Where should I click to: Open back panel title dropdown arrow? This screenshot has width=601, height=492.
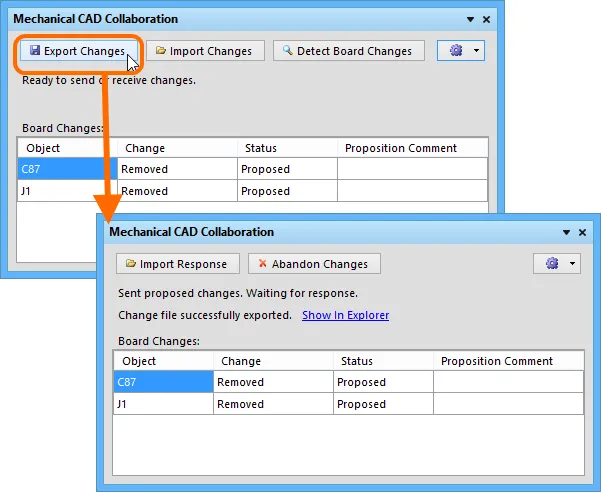[x=470, y=20]
